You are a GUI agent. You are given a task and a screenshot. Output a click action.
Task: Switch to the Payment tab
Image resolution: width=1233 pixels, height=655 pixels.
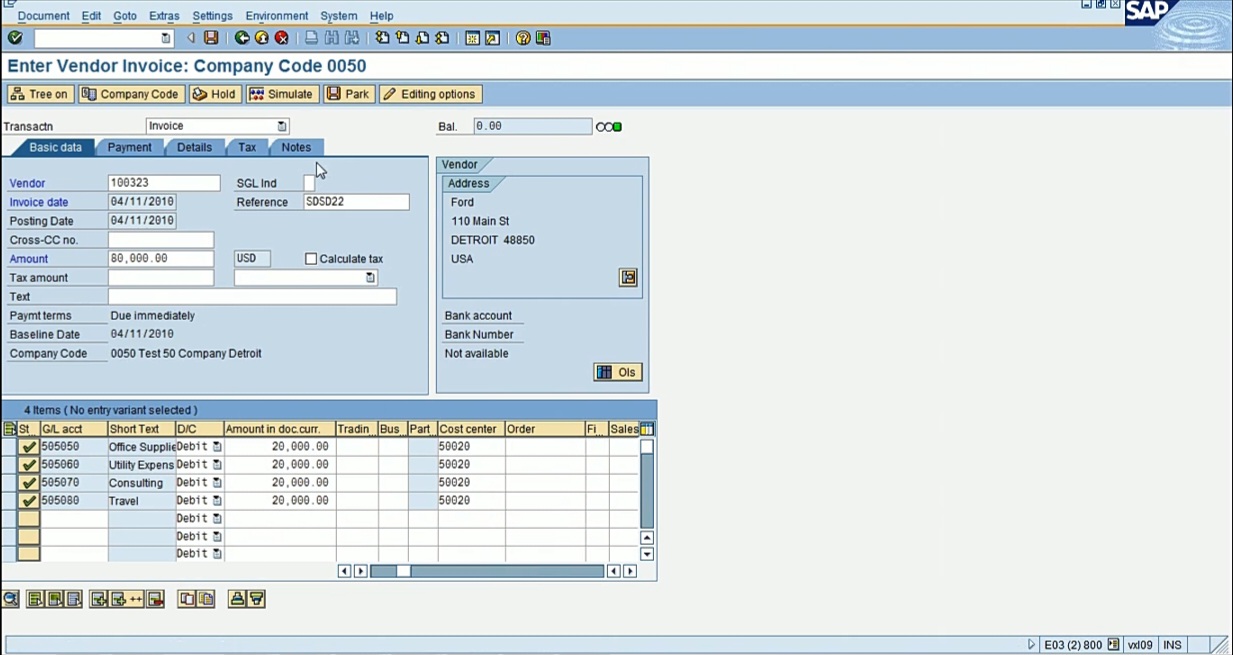click(130, 147)
